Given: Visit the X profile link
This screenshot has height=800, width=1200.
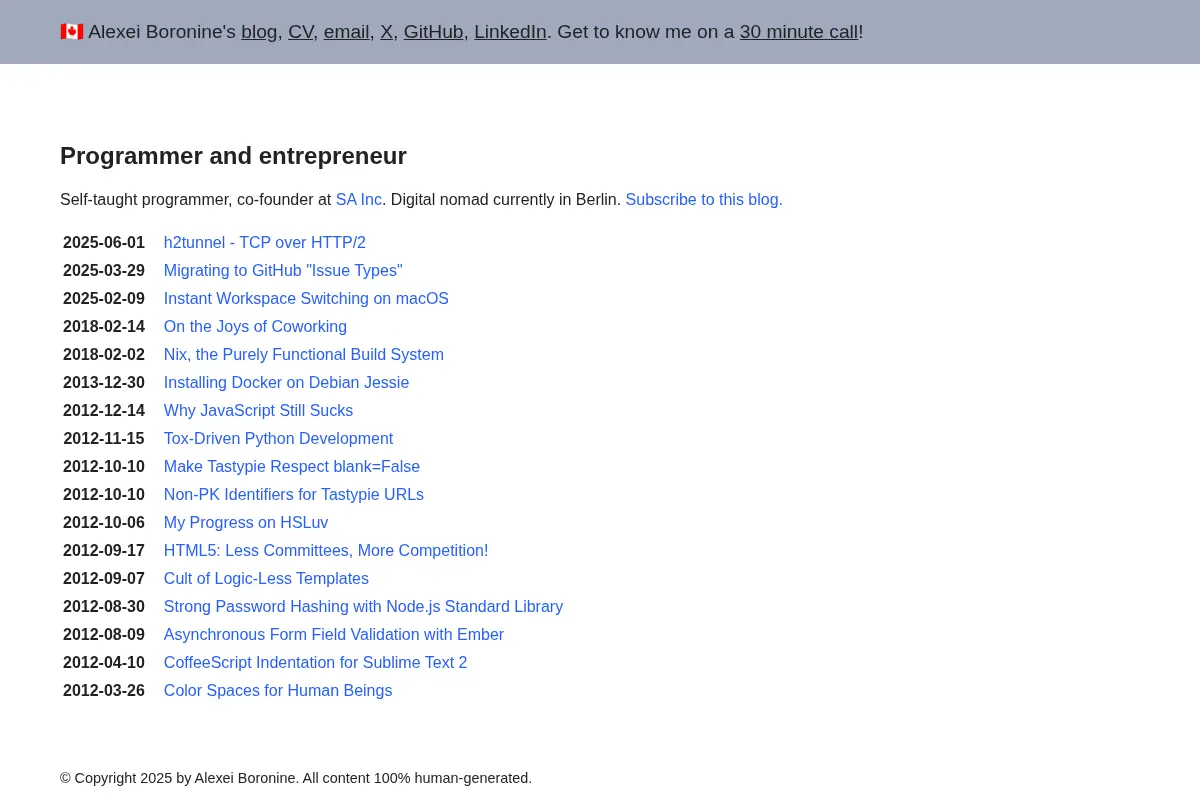Looking at the screenshot, I should point(386,32).
